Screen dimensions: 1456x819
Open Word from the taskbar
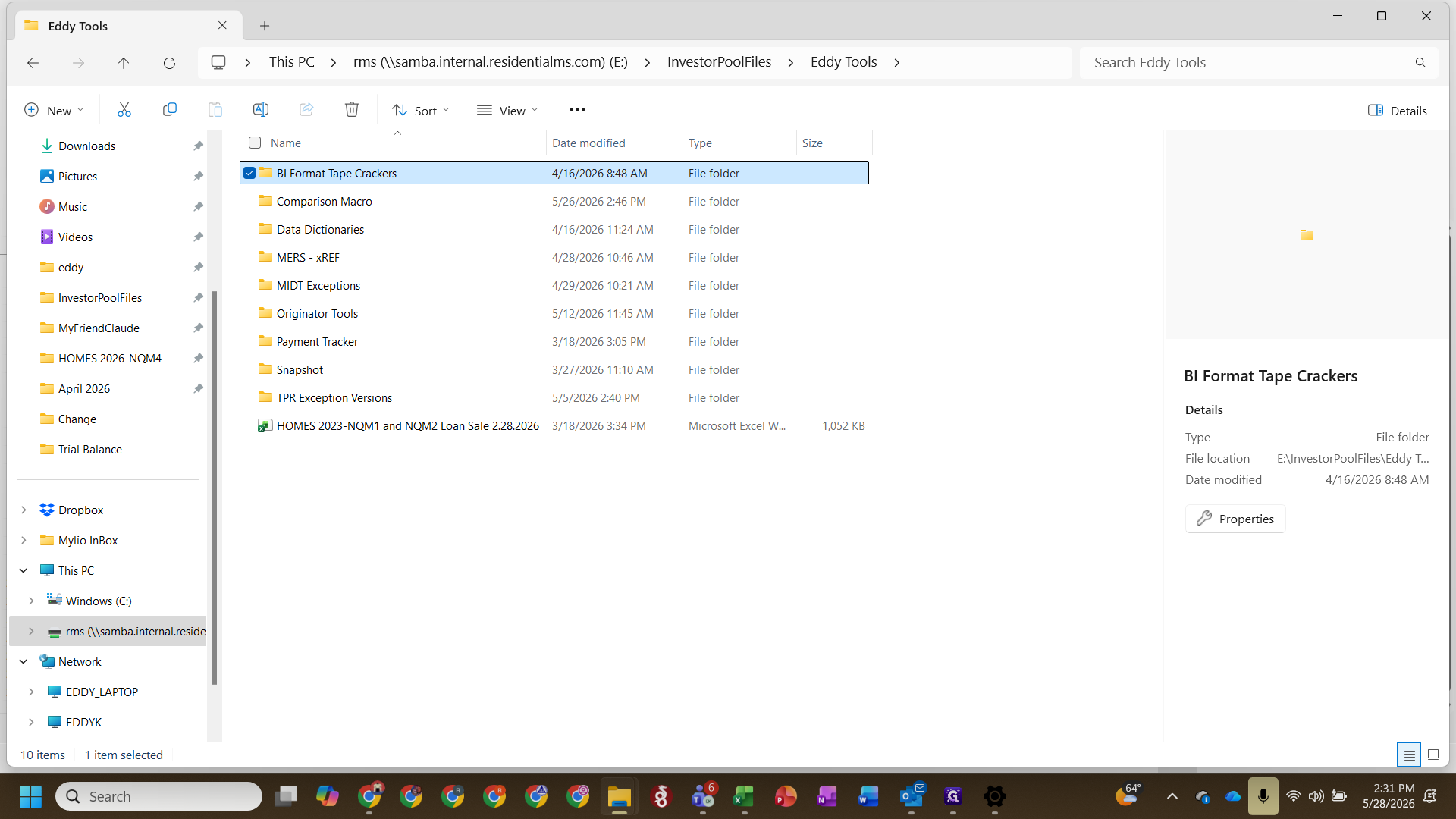pyautogui.click(x=868, y=796)
